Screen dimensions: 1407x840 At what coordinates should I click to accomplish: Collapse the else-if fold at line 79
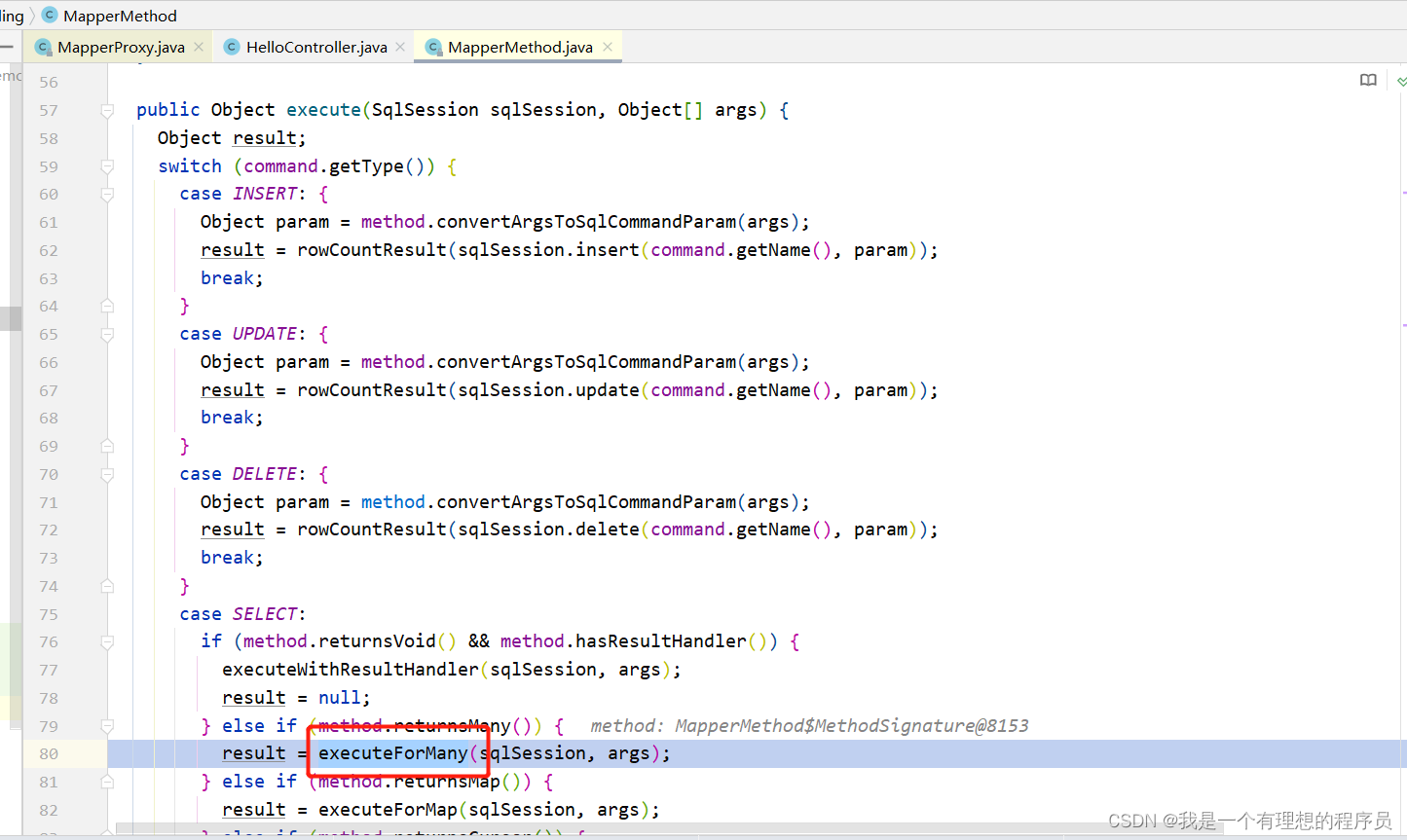pos(107,727)
